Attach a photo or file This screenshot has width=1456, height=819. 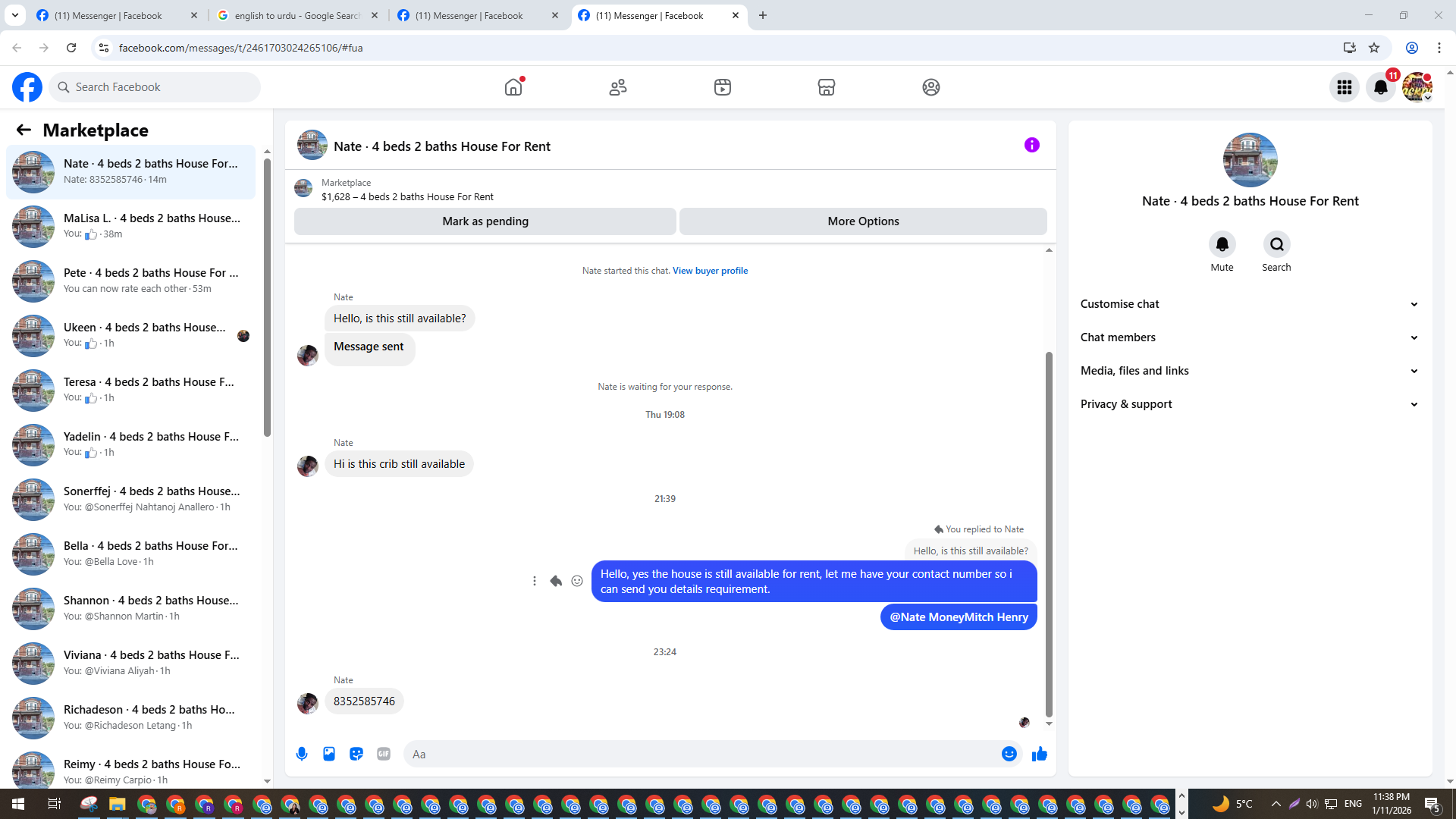click(329, 754)
